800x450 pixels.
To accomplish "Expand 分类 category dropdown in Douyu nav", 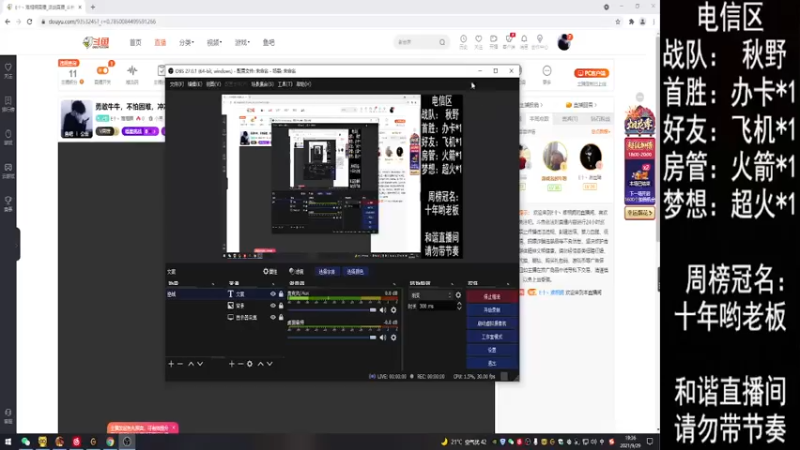I will click(x=186, y=42).
